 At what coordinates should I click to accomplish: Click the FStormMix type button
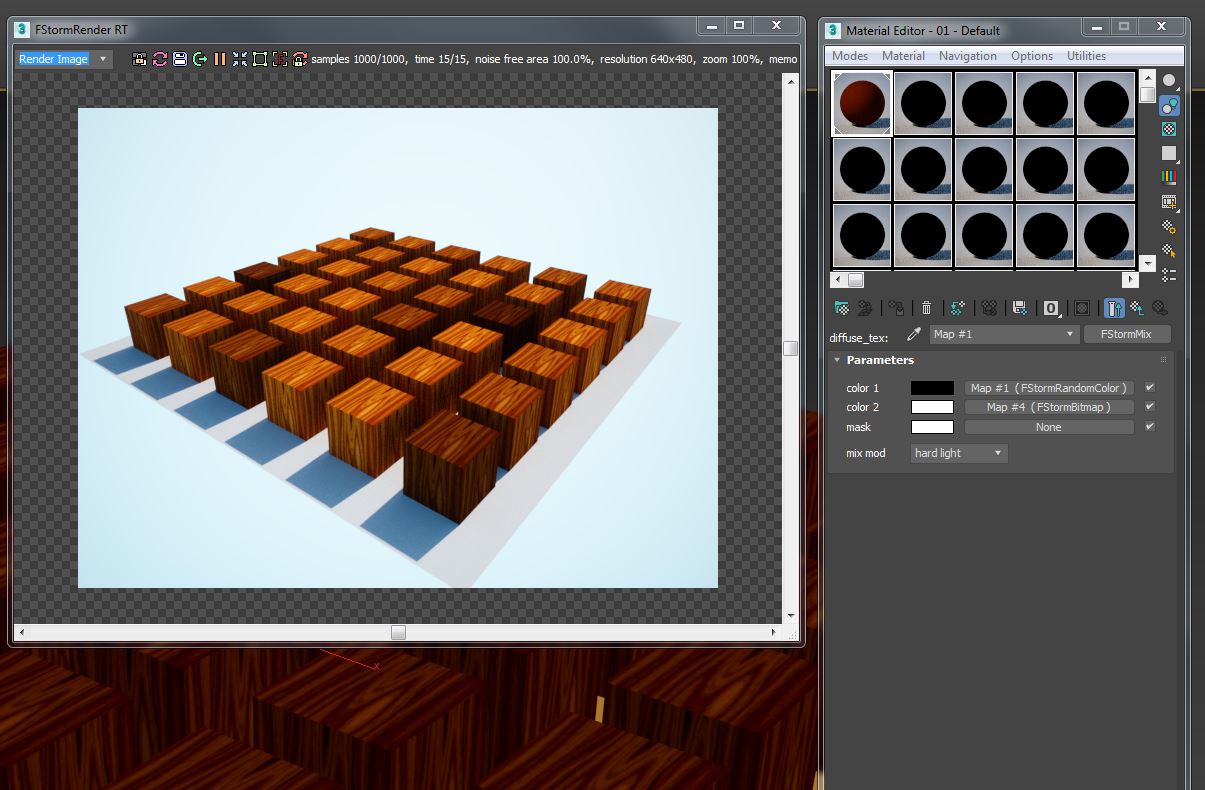[1126, 334]
